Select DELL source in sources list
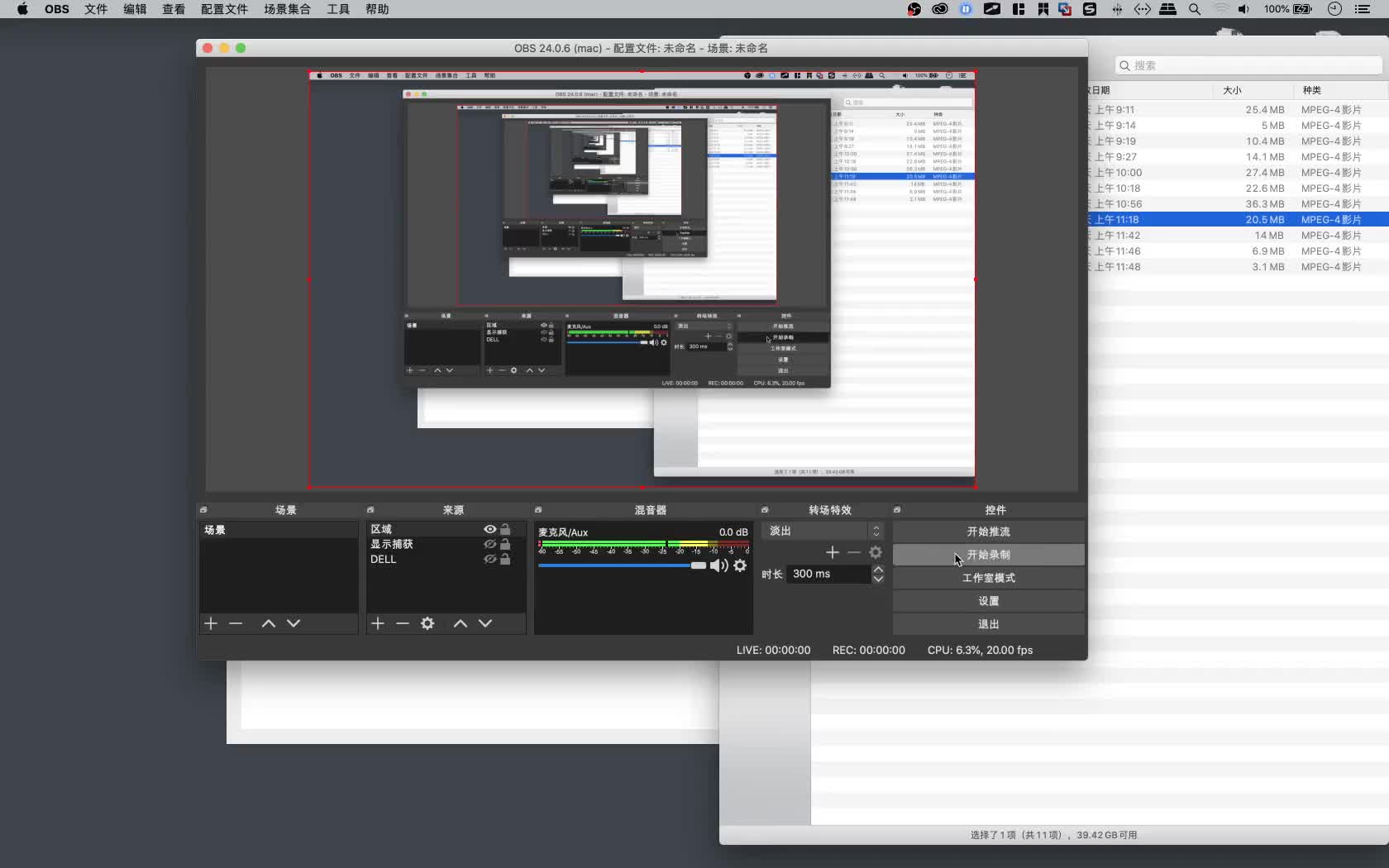 point(446,559)
